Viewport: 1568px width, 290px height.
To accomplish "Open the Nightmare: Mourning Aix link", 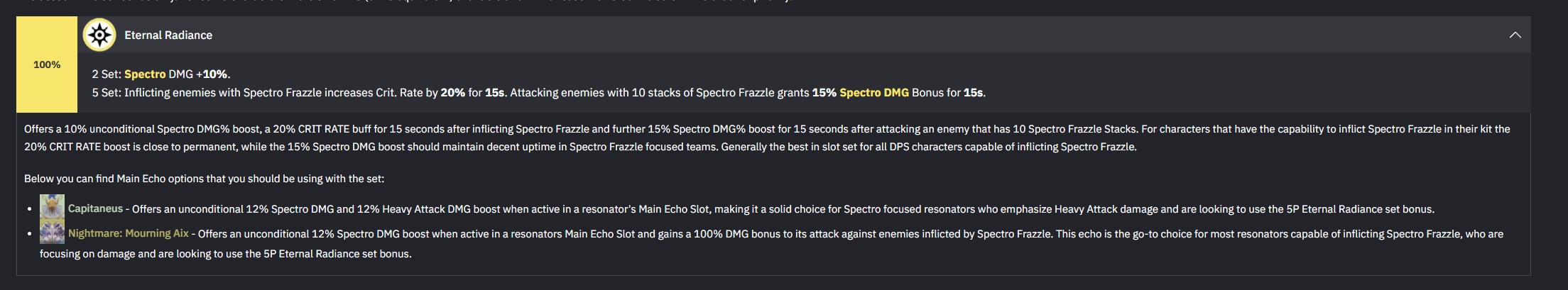I will click(x=129, y=233).
